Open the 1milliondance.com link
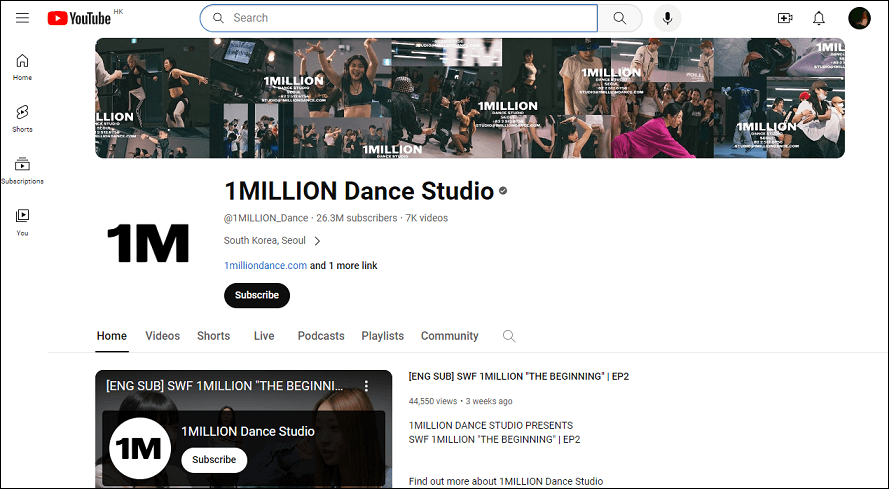The height and width of the screenshot is (489, 889). pos(265,265)
